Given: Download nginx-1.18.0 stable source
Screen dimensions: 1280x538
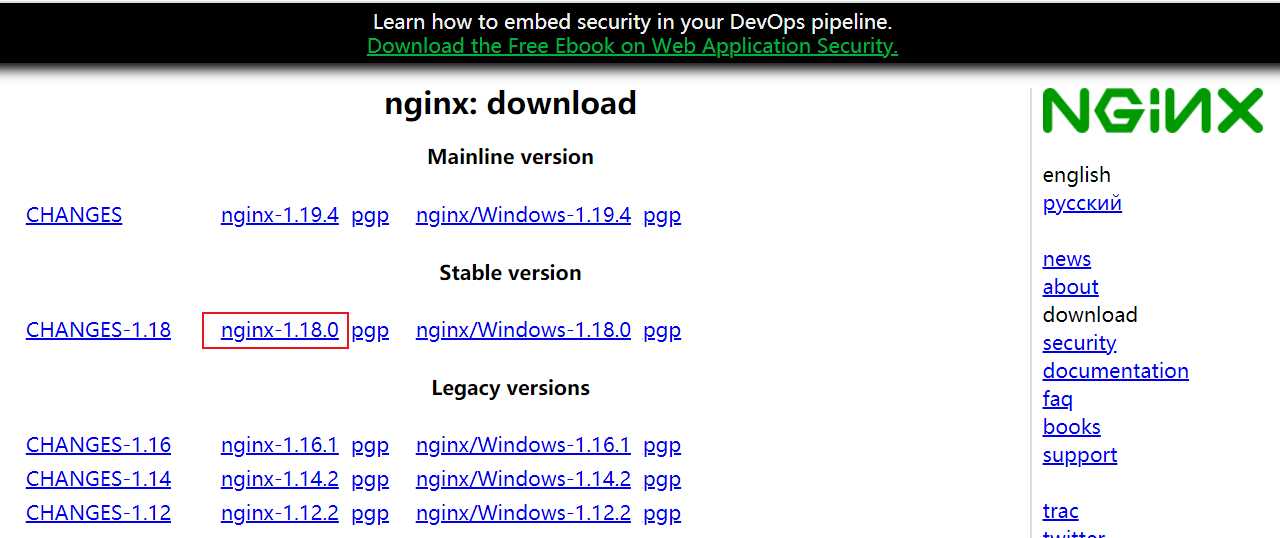Looking at the screenshot, I should [280, 330].
